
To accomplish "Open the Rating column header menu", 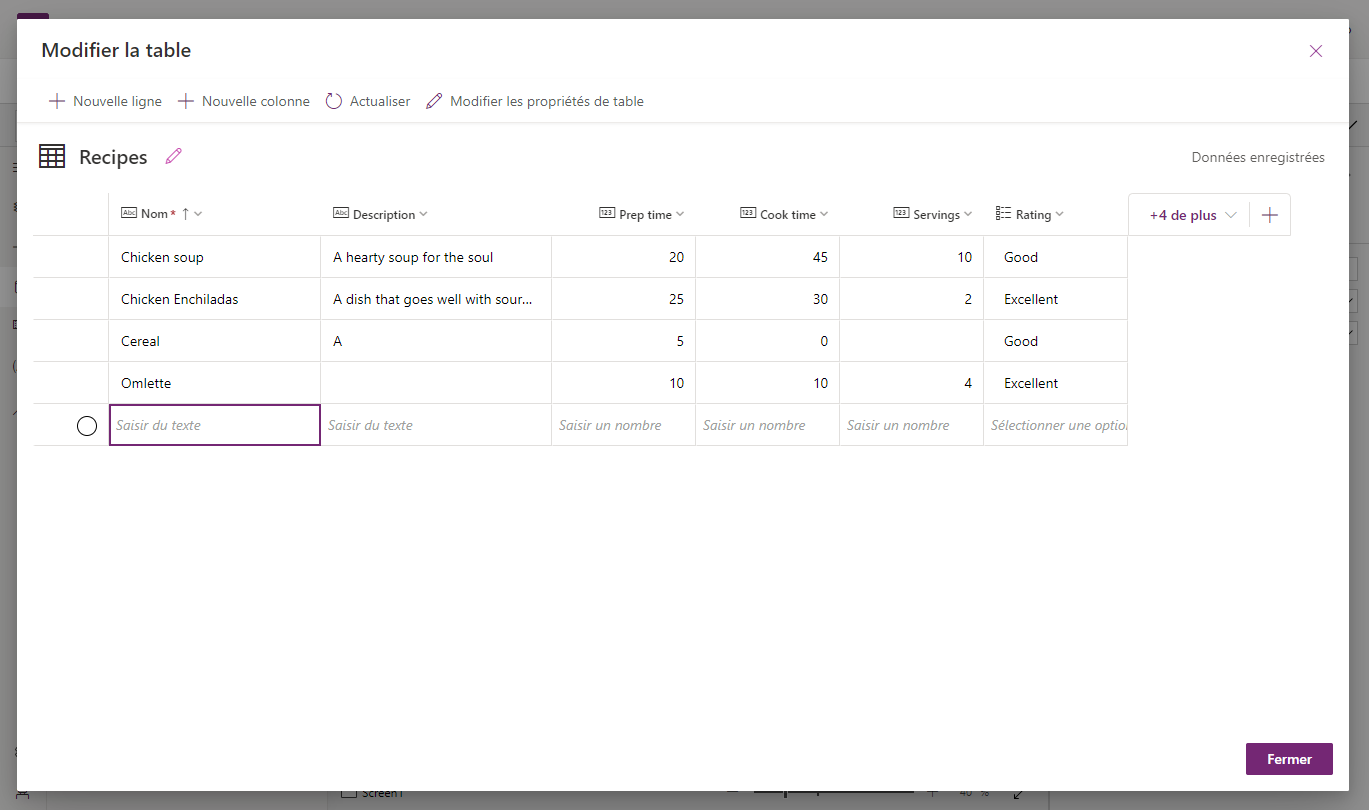I will [1059, 214].
